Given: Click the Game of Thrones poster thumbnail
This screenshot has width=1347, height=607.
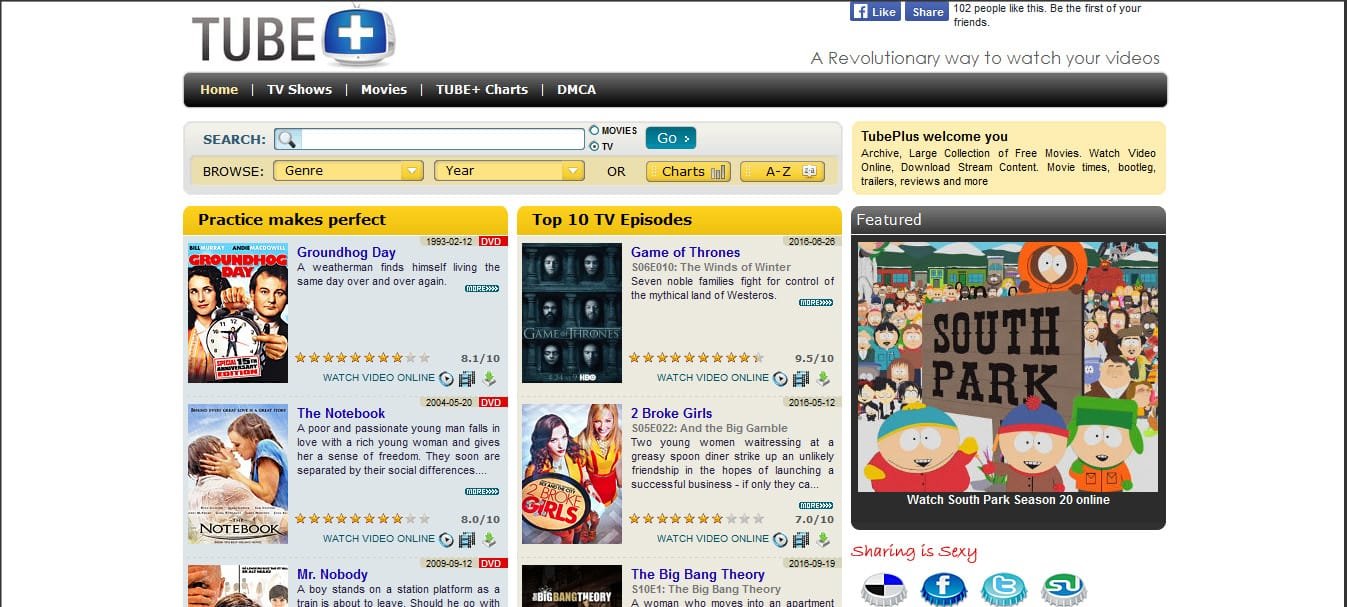Looking at the screenshot, I should point(572,312).
